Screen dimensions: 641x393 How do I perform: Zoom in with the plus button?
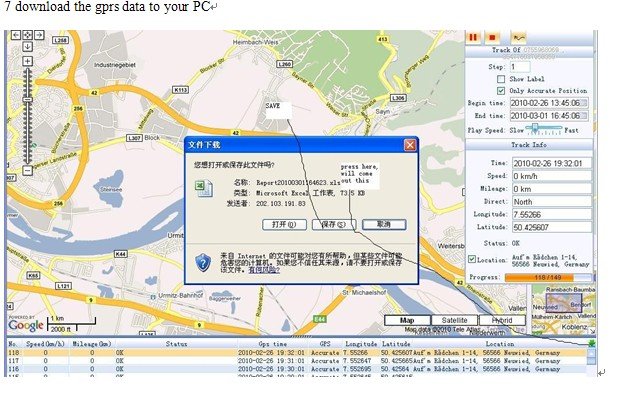(27, 61)
